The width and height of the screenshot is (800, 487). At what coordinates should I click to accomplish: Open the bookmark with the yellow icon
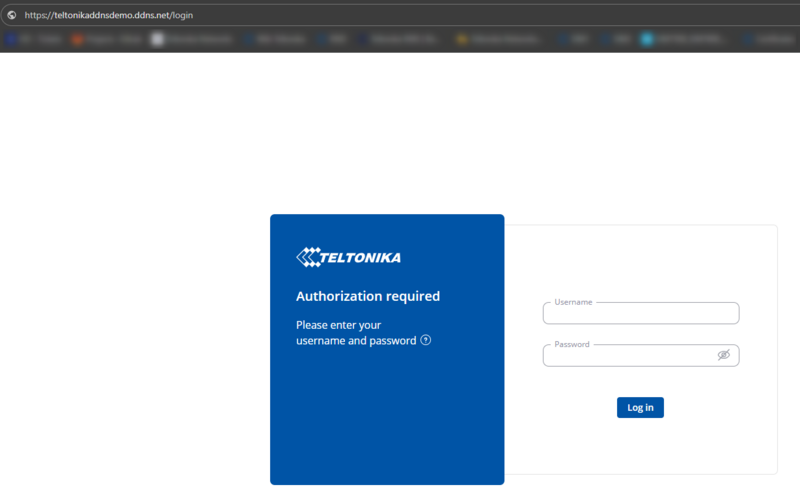tap(462, 40)
